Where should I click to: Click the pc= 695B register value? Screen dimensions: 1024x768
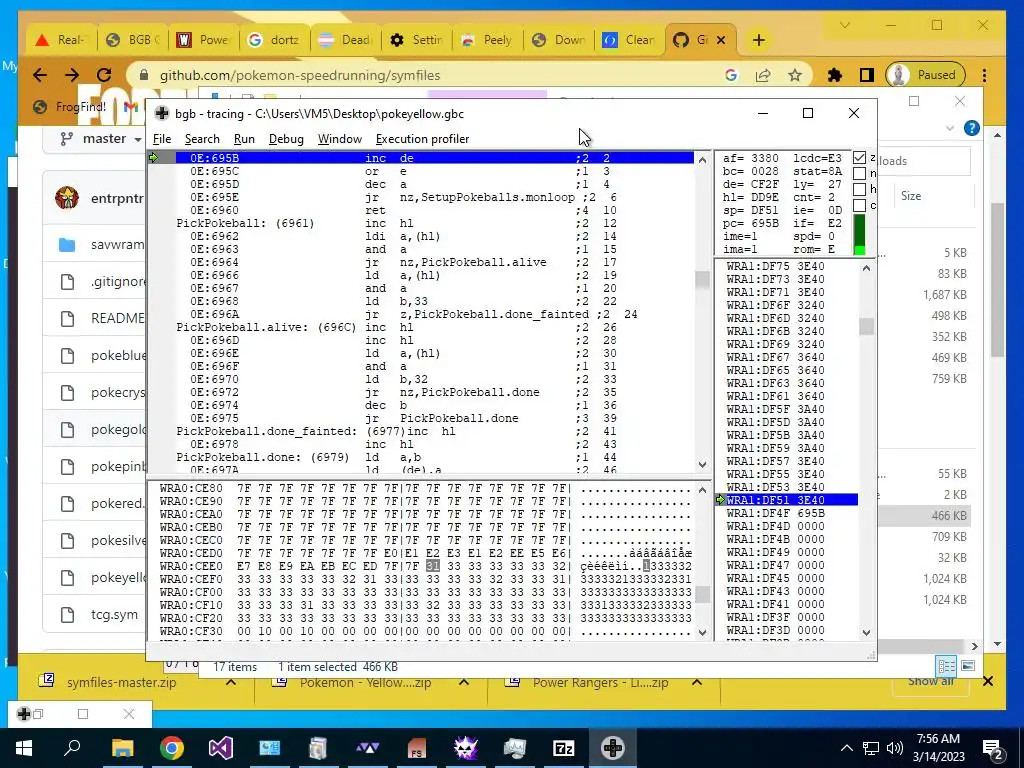pyautogui.click(x=750, y=223)
